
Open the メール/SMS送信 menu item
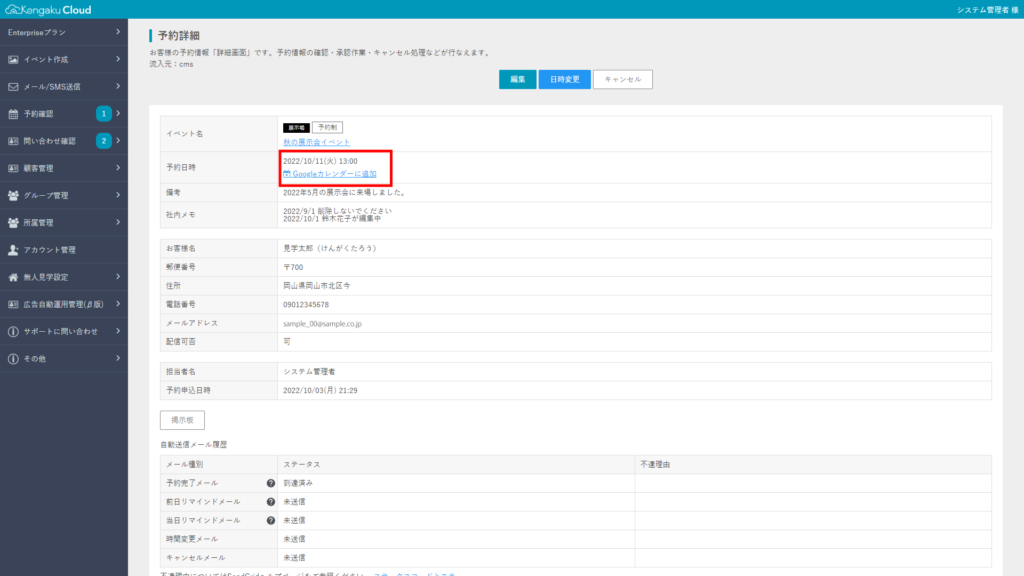tap(64, 87)
